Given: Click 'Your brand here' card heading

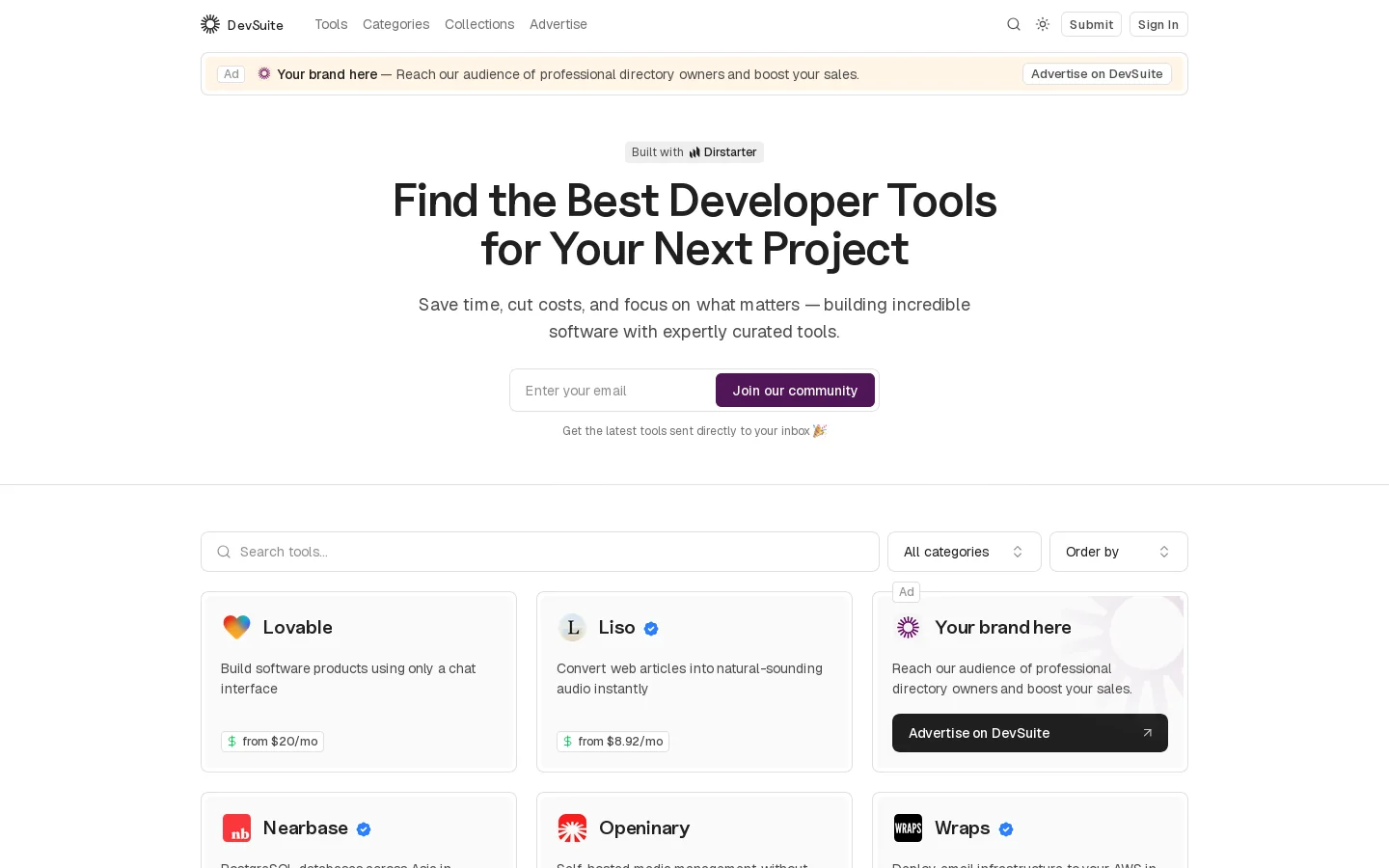Looking at the screenshot, I should point(1003,627).
